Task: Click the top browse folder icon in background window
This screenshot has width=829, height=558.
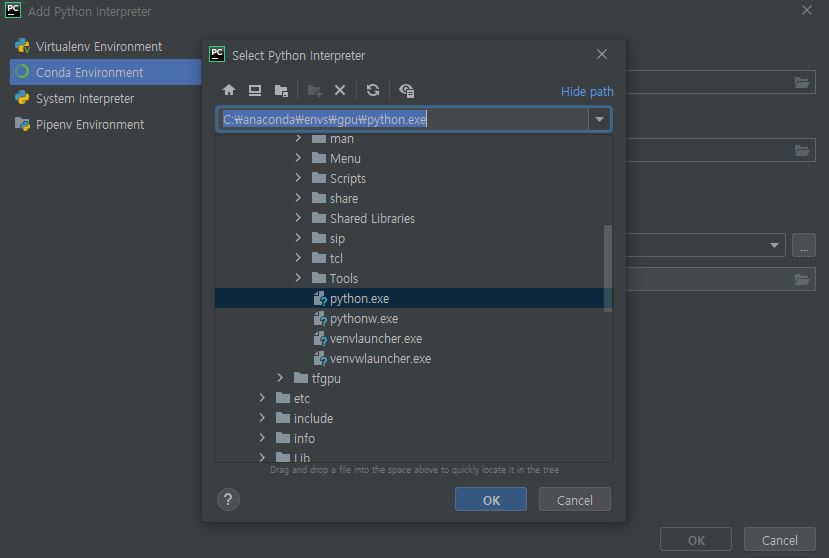Action: pos(802,83)
